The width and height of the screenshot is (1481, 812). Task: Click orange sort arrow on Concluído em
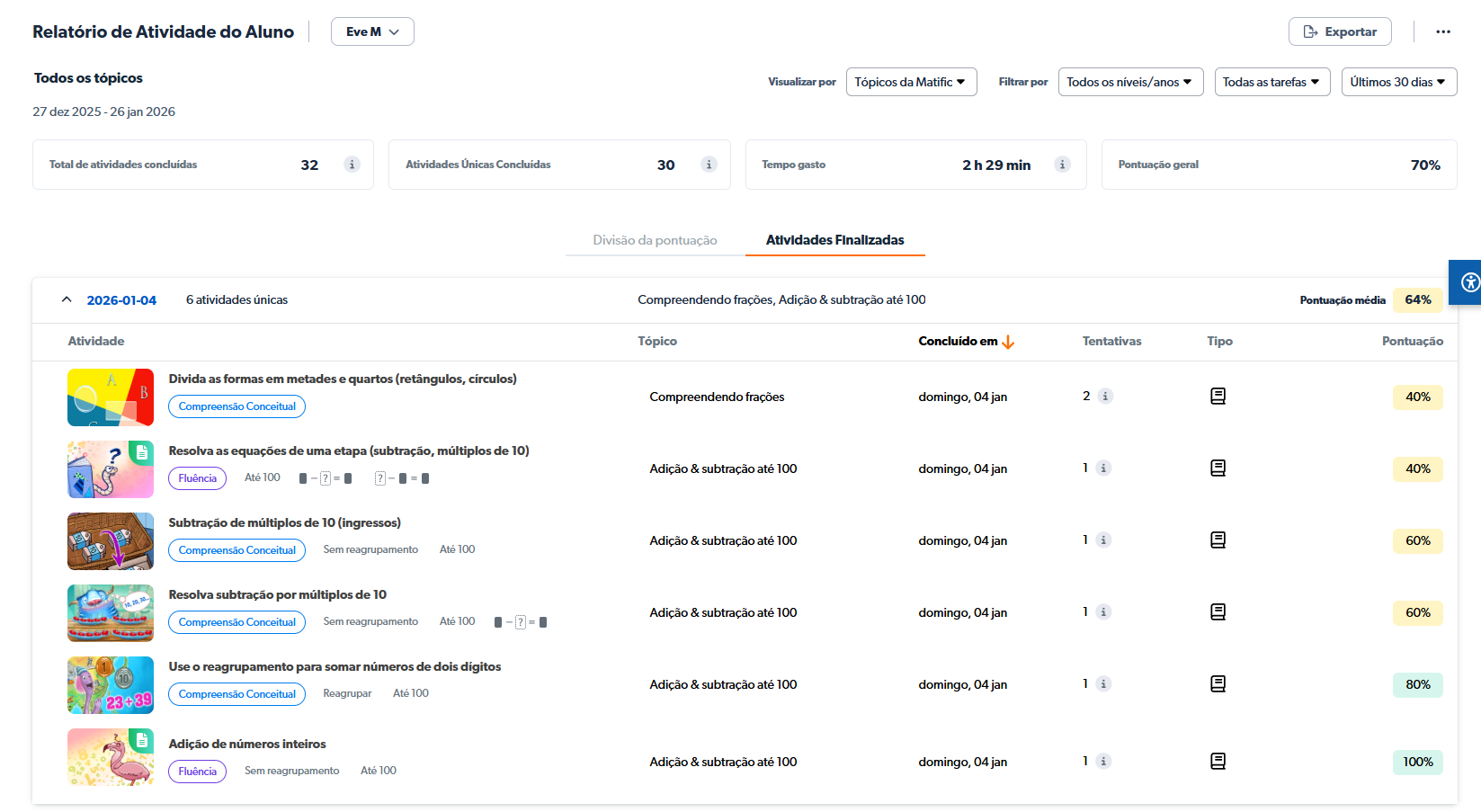tap(1008, 342)
